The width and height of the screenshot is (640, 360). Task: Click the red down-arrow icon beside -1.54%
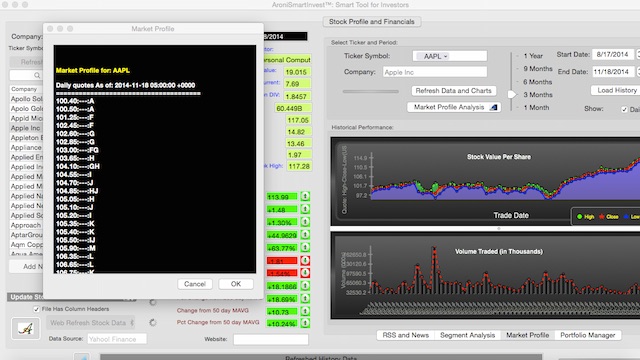(x=305, y=273)
